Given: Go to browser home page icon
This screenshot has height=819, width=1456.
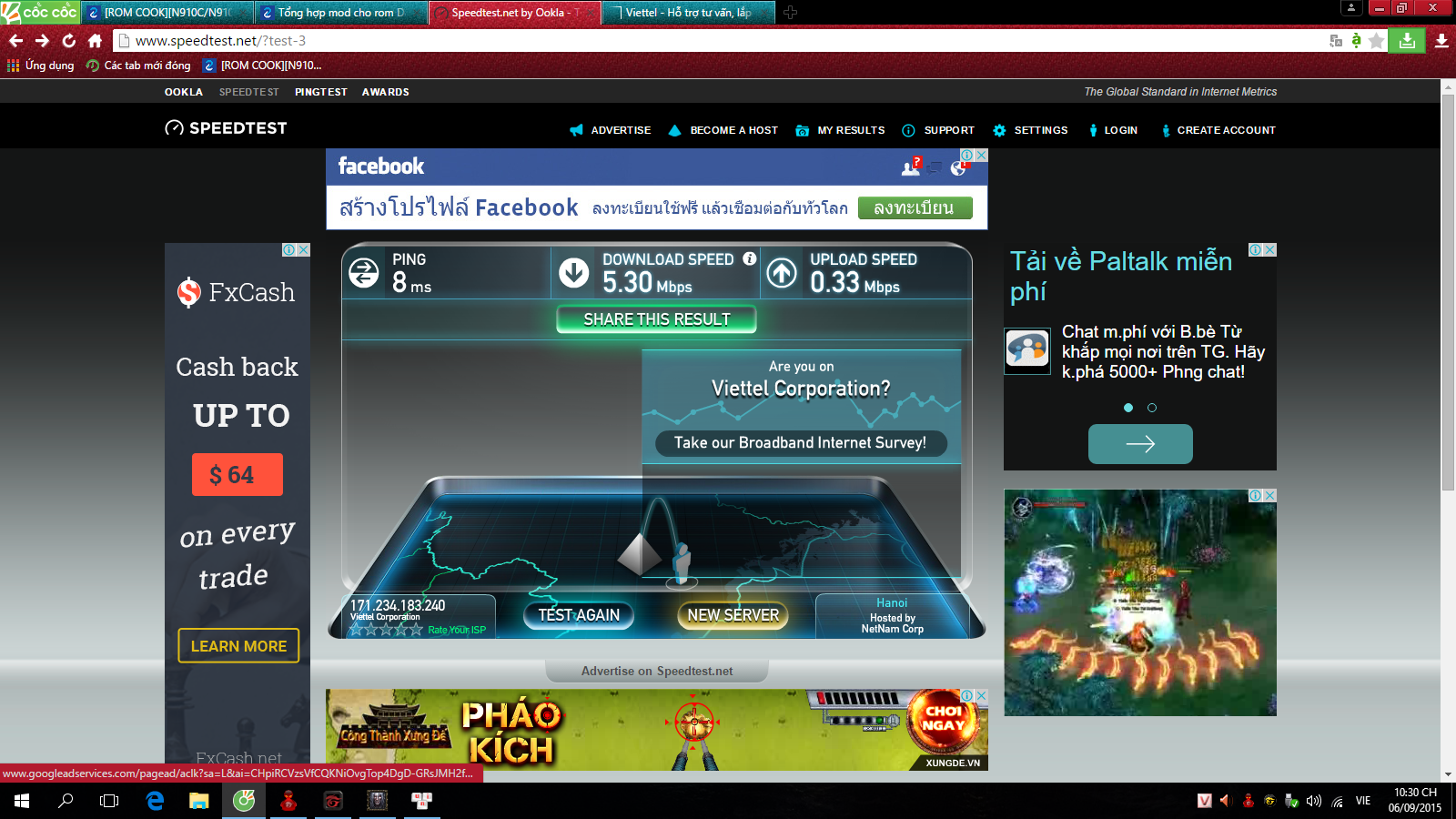Looking at the screenshot, I should pyautogui.click(x=95, y=41).
